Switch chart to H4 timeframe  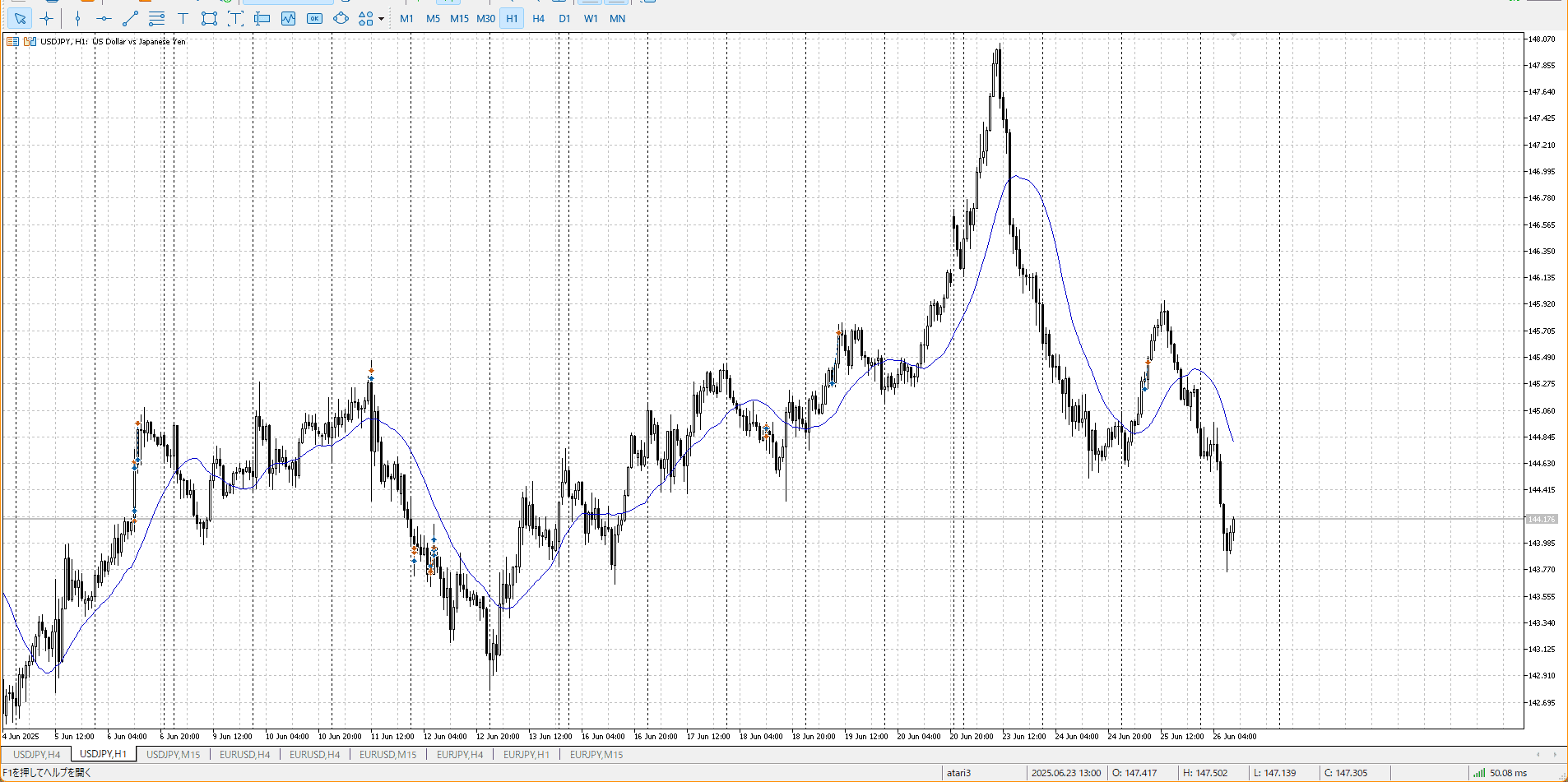538,18
